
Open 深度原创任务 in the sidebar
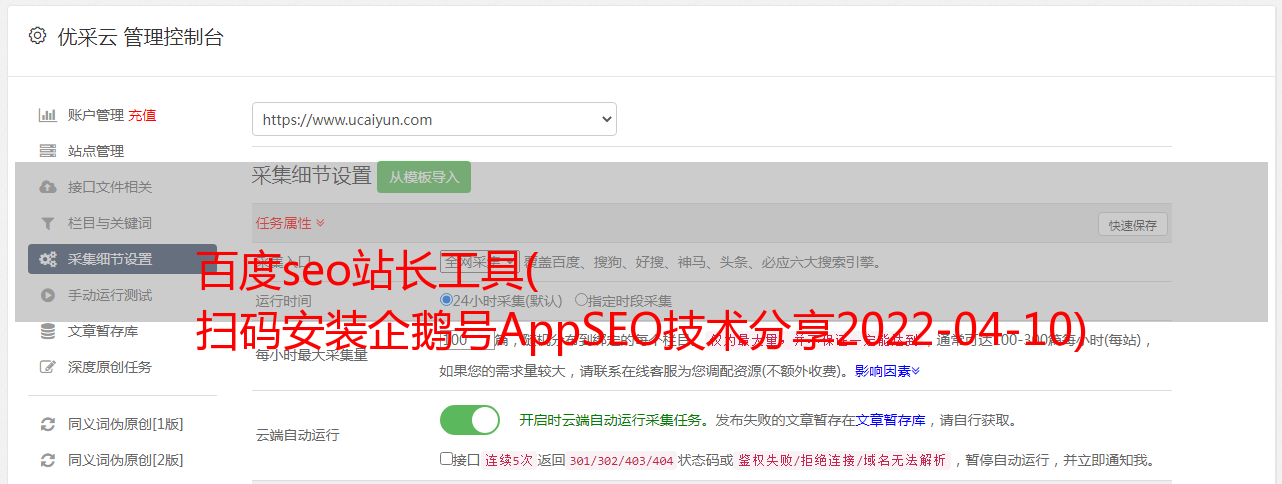point(108,367)
